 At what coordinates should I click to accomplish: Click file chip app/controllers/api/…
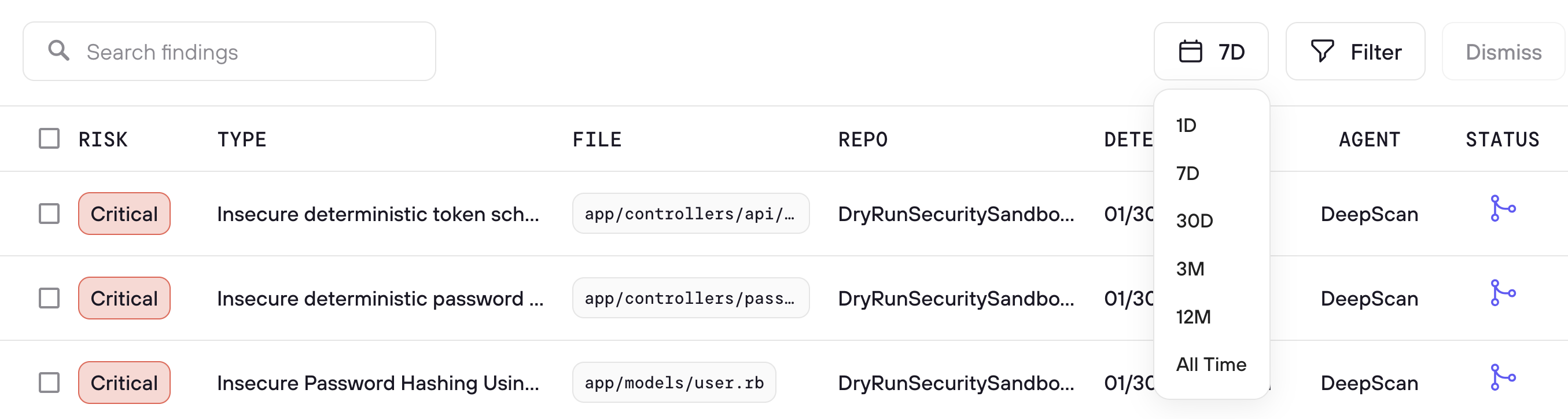[x=691, y=214]
